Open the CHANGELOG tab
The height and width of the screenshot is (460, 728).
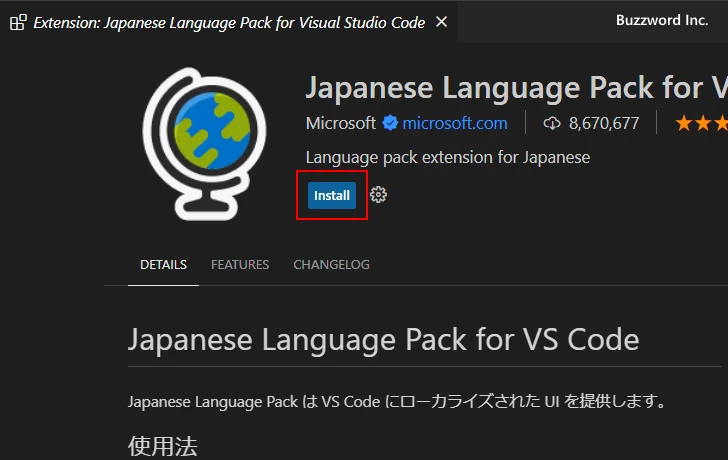click(332, 265)
